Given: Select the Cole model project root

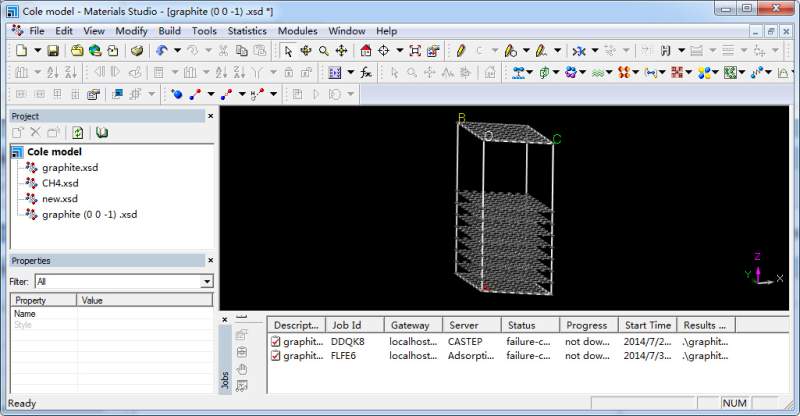Looking at the screenshot, I should coord(54,152).
